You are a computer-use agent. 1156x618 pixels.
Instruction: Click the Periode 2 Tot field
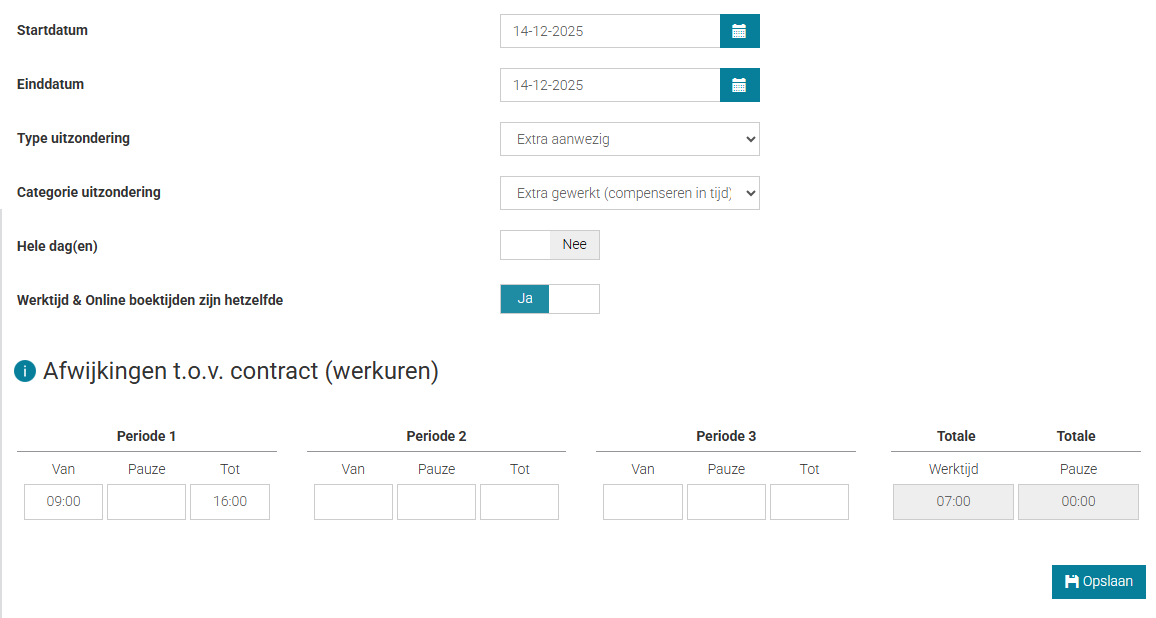[519, 502]
